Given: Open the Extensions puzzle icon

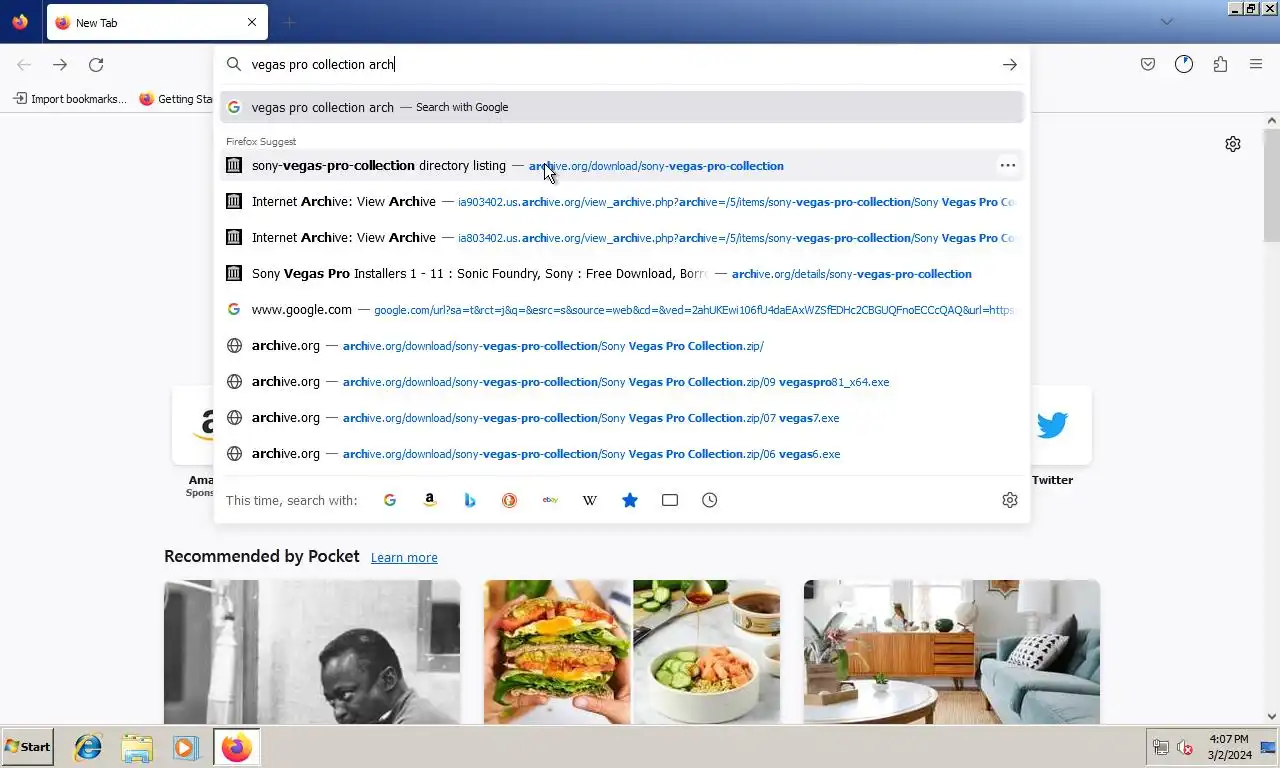Looking at the screenshot, I should [x=1220, y=64].
